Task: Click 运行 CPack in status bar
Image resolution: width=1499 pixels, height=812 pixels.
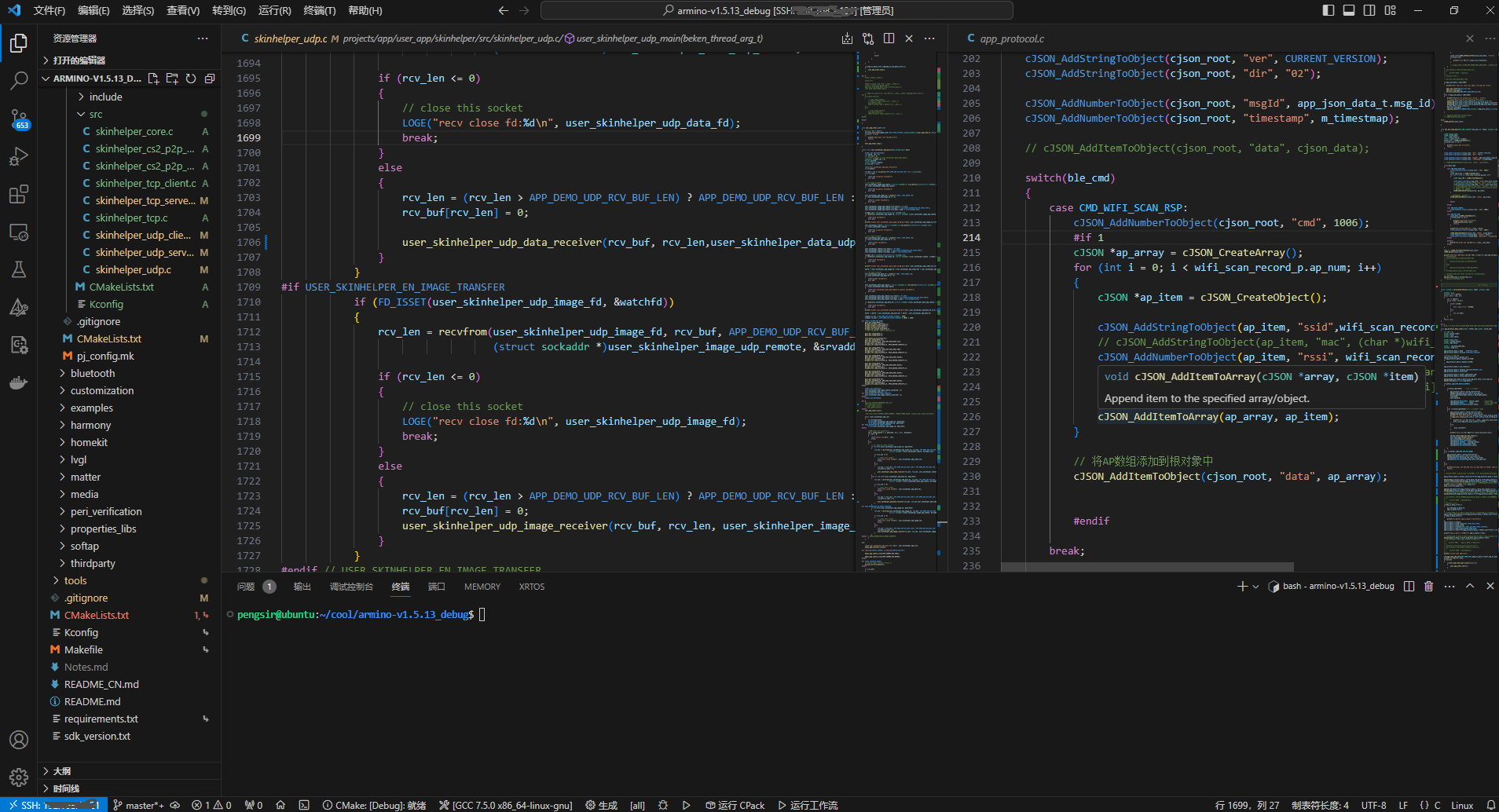Action: [735, 805]
